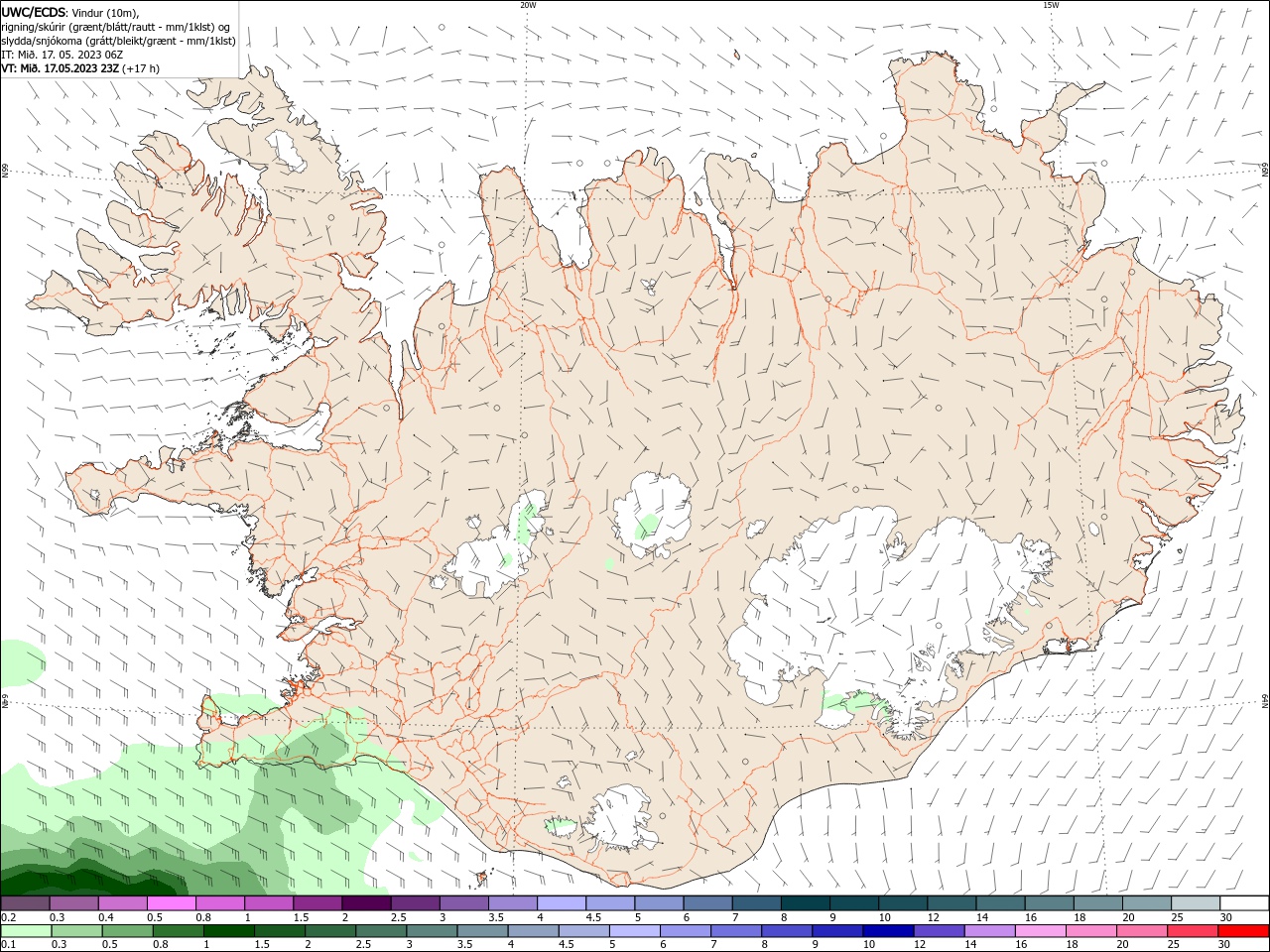1270x952 pixels.
Task: Click the 'UWC/ECDS: Vindur (10m),' title text
Action: [x=70, y=12]
